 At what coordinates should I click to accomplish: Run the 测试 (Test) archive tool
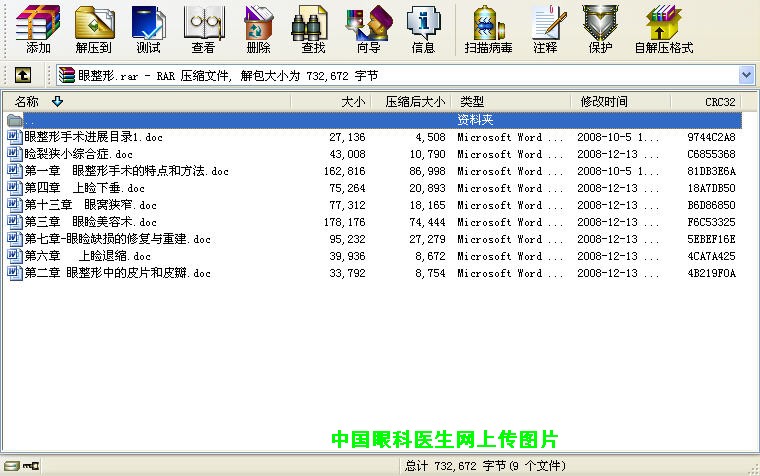[x=148, y=28]
